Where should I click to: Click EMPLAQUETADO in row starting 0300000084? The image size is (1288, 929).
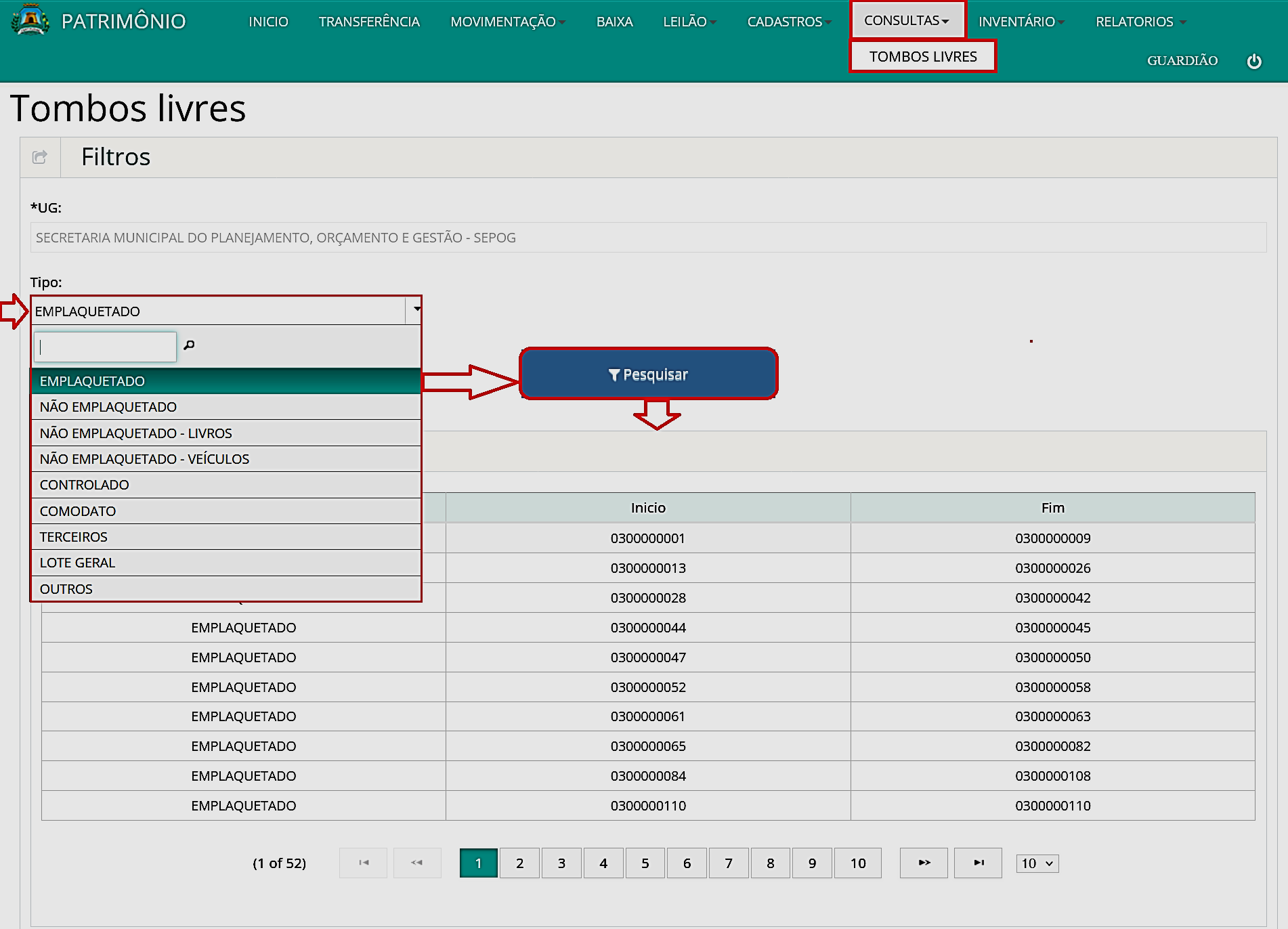[244, 776]
